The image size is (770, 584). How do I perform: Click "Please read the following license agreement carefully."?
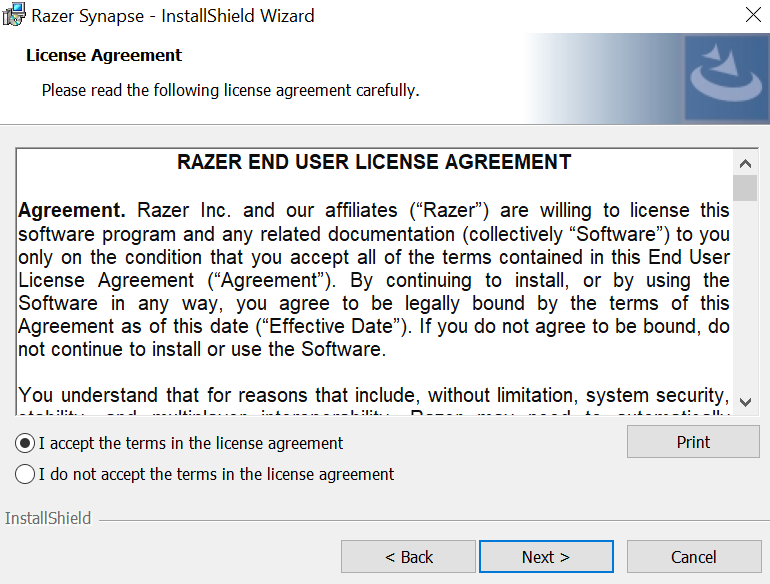pos(230,90)
